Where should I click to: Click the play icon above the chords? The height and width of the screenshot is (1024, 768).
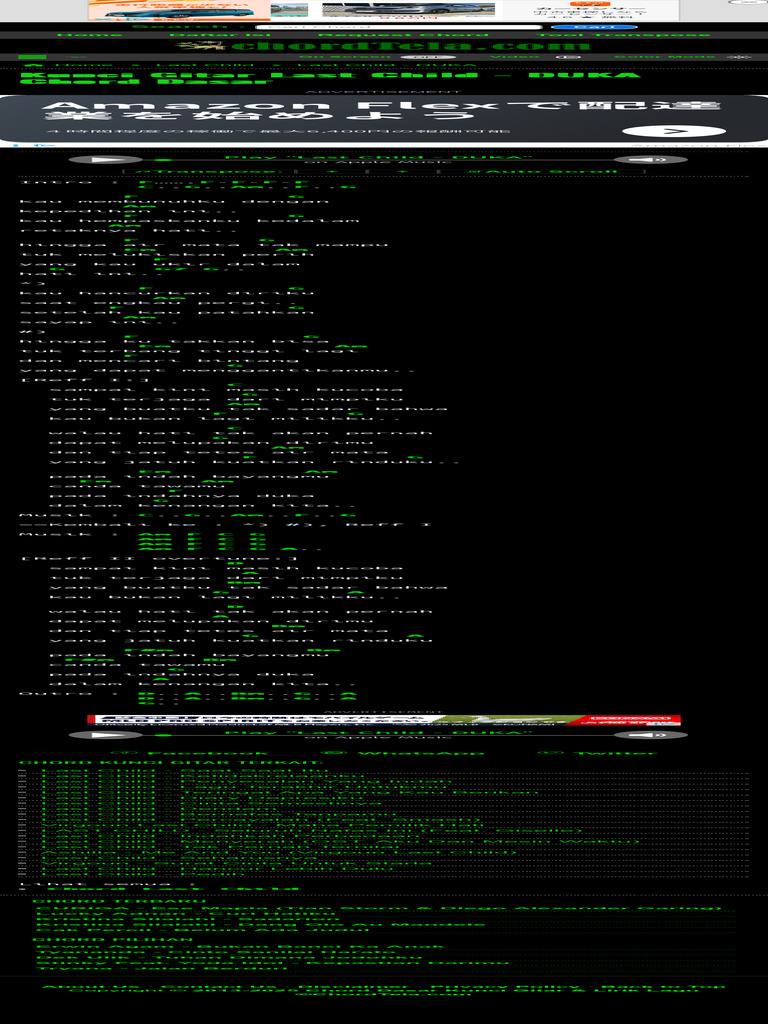(106, 159)
